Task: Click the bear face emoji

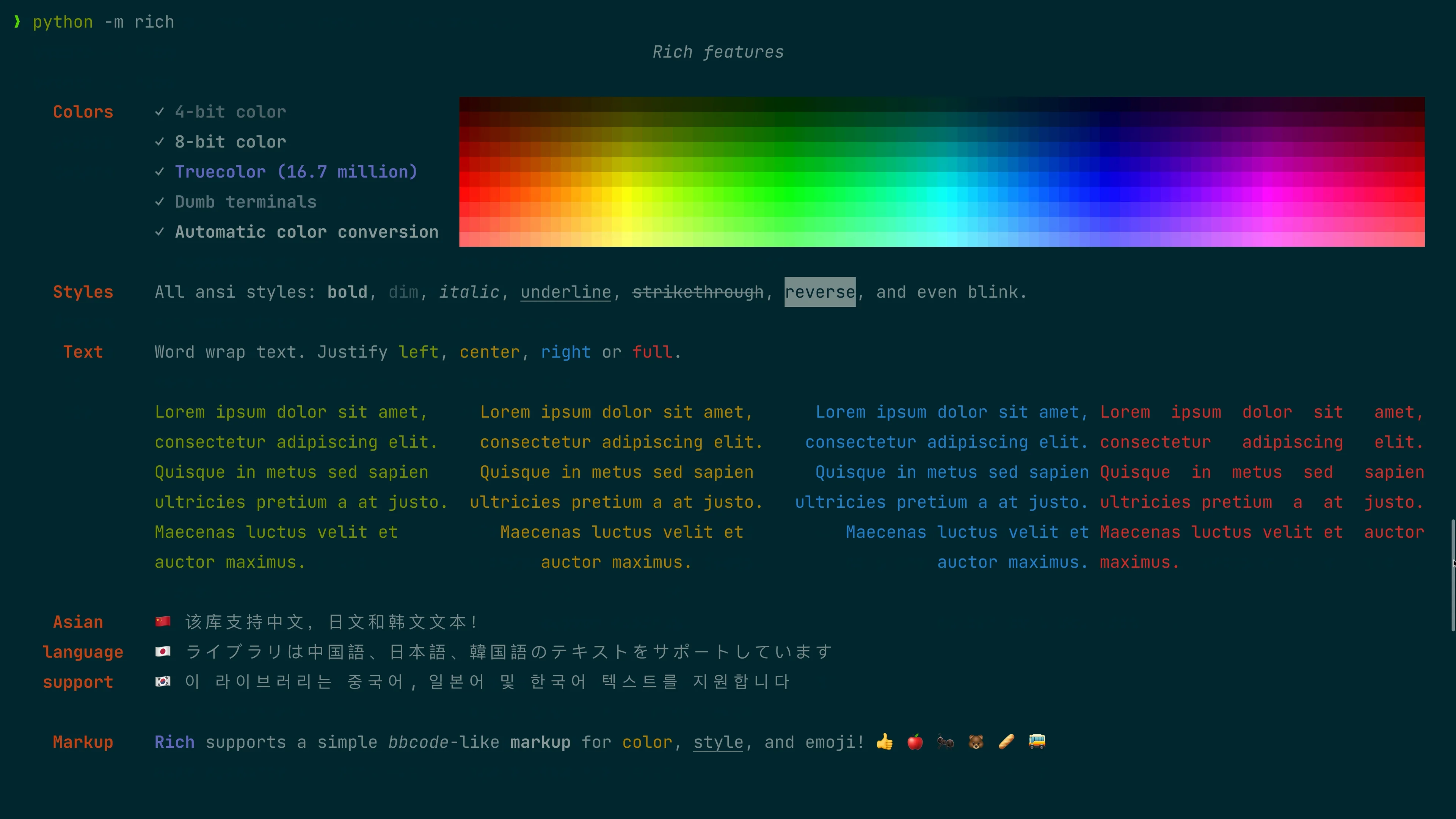Action: (x=976, y=742)
